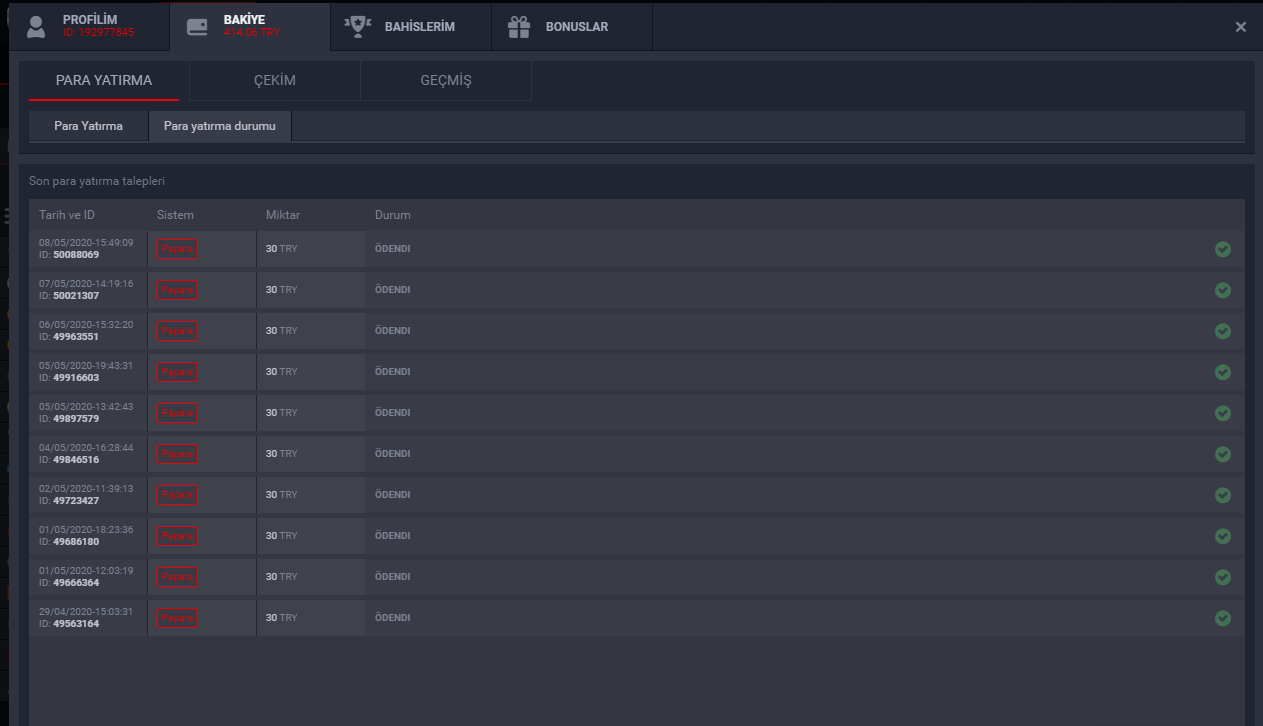Click the Papara logo for ID 49563164
The width and height of the screenshot is (1263, 726).
coord(177,618)
